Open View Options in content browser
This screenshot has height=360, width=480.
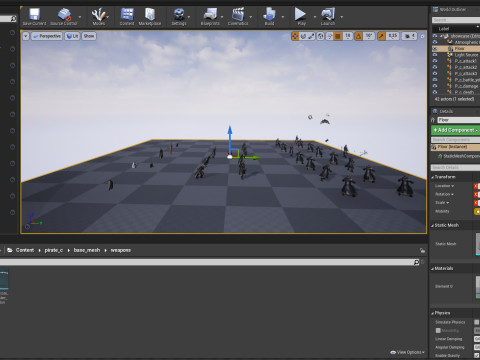[x=408, y=352]
